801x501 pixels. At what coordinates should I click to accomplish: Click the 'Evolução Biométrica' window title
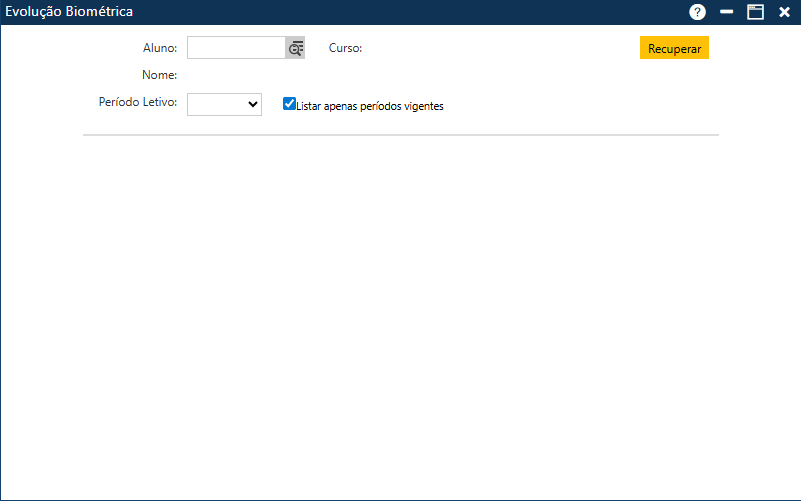69,12
